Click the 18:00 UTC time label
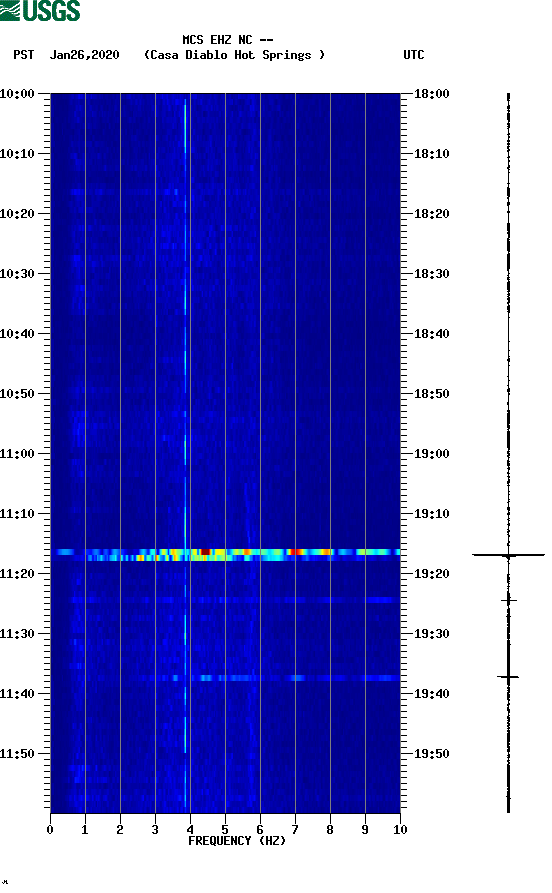Viewport: 552px width, 893px height. point(432,94)
